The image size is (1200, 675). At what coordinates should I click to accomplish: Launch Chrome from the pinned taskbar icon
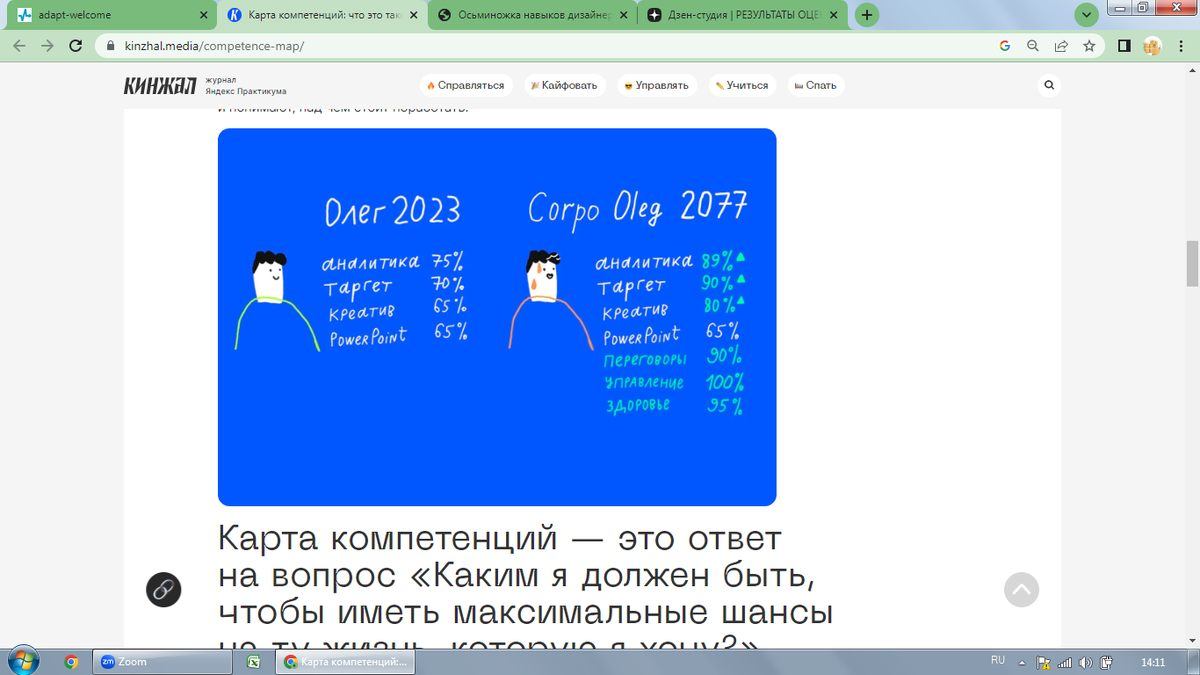[x=71, y=662]
